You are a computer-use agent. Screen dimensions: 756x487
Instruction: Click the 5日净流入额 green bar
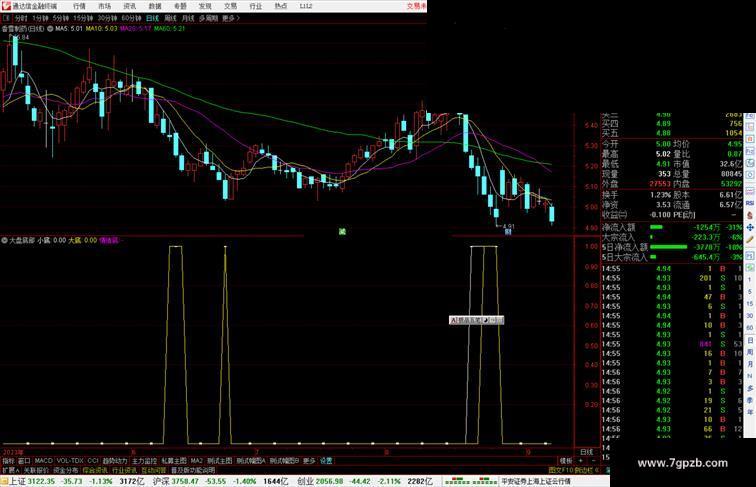(669, 247)
